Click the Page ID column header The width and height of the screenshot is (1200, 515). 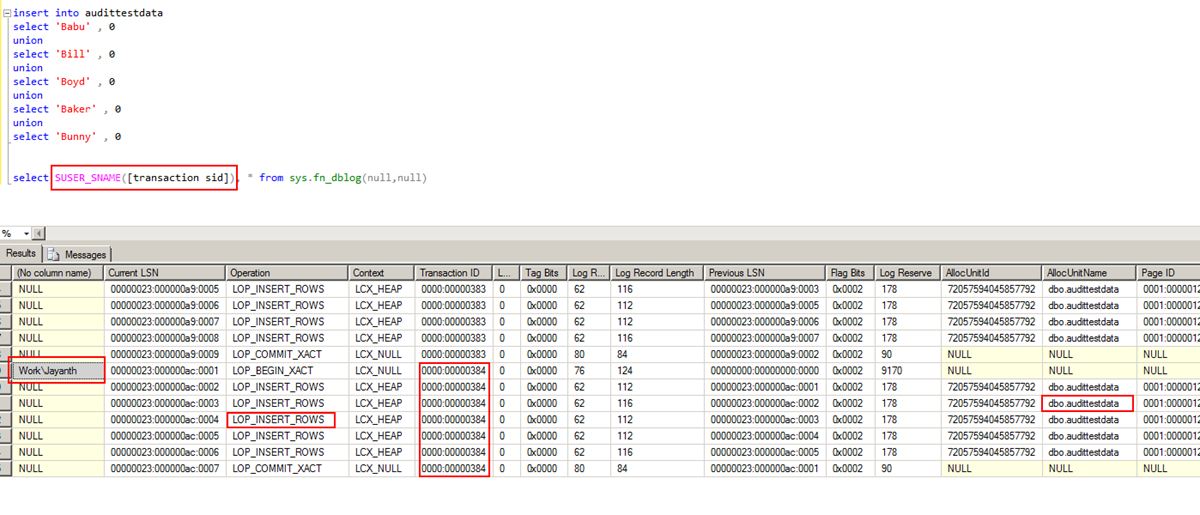tap(1168, 272)
